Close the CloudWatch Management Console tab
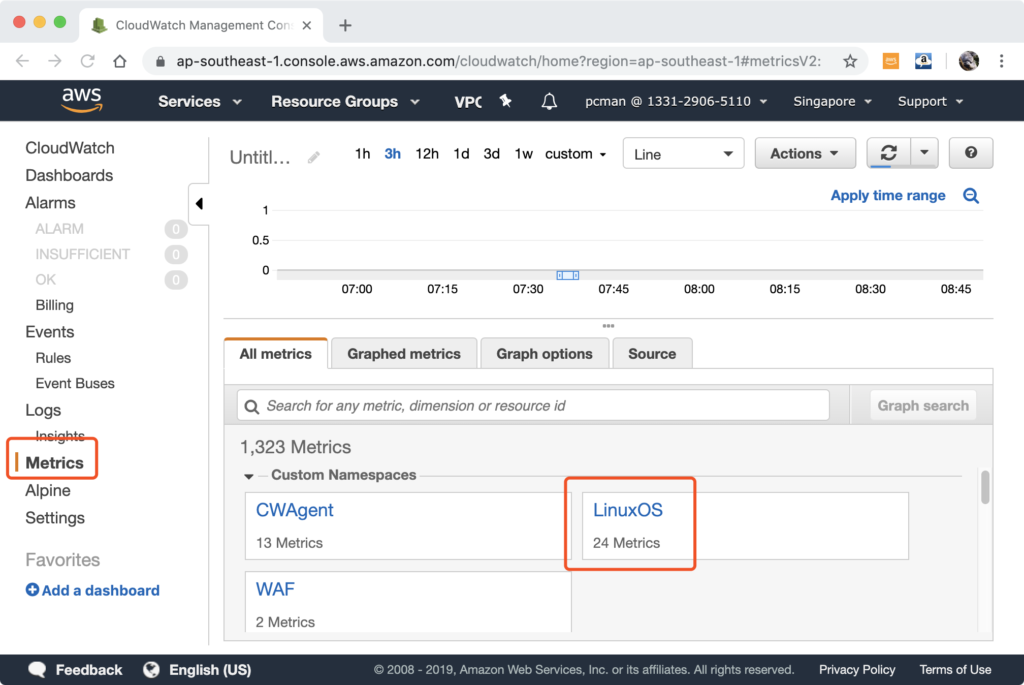This screenshot has width=1024, height=685. [x=307, y=25]
